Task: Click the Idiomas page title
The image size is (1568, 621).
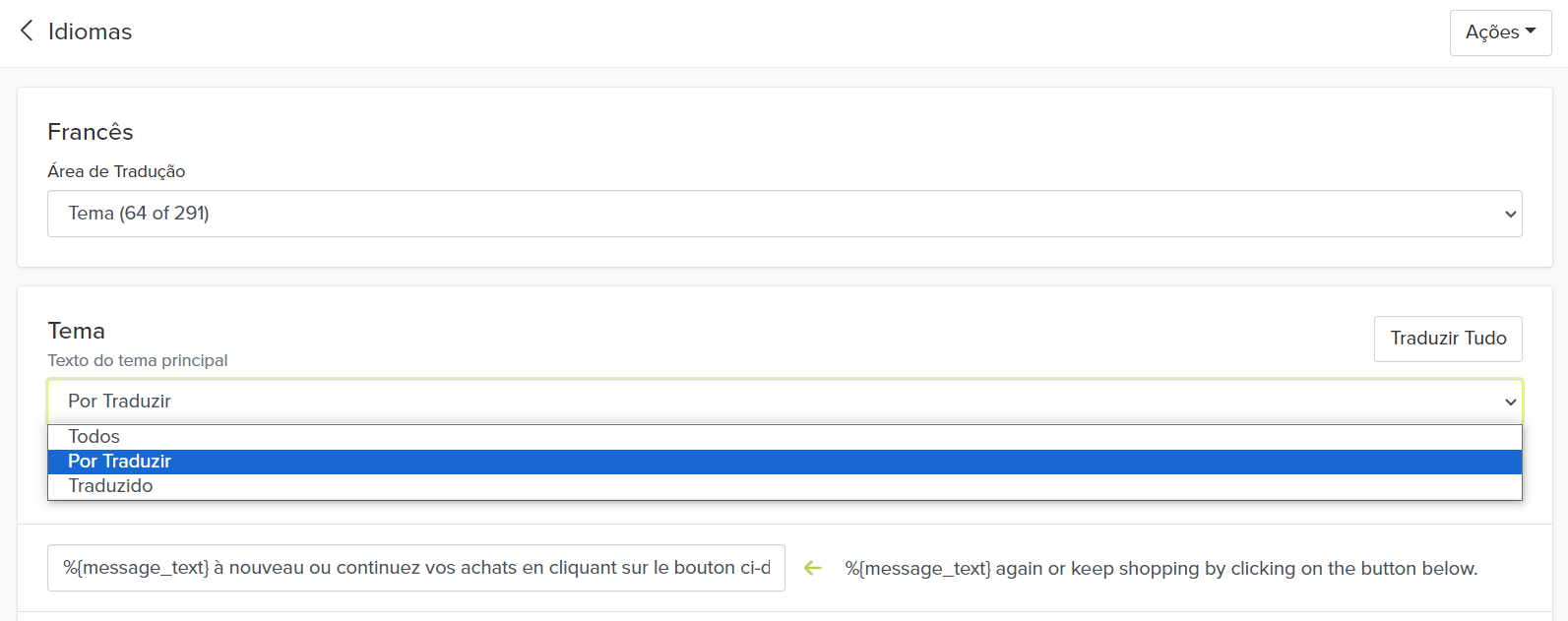Action: pyautogui.click(x=90, y=31)
